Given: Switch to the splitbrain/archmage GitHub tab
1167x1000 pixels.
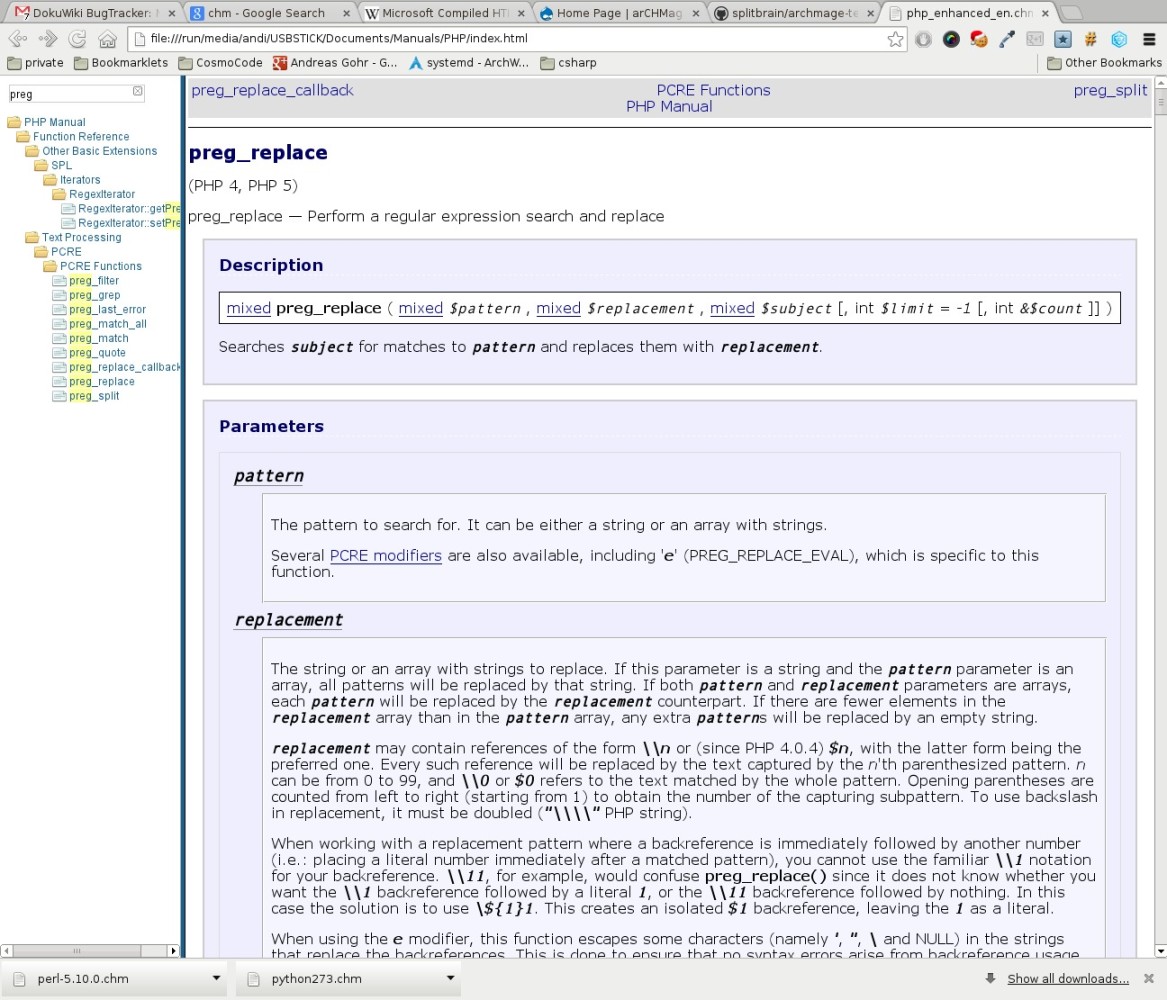Looking at the screenshot, I should coord(793,13).
